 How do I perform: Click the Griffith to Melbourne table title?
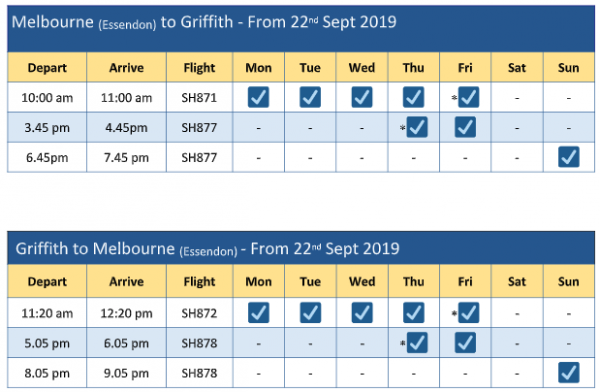click(207, 249)
